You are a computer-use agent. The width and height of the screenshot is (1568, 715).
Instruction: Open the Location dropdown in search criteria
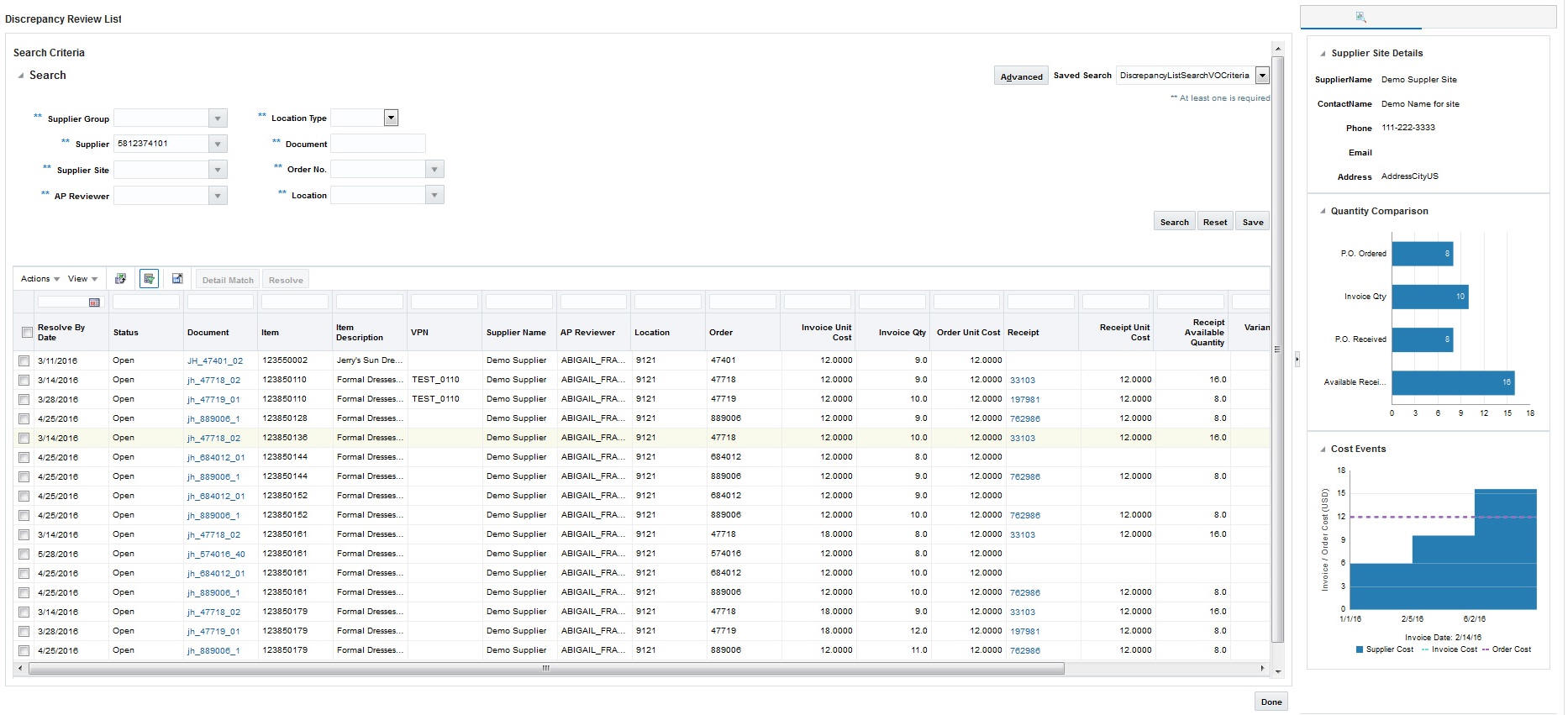434,195
